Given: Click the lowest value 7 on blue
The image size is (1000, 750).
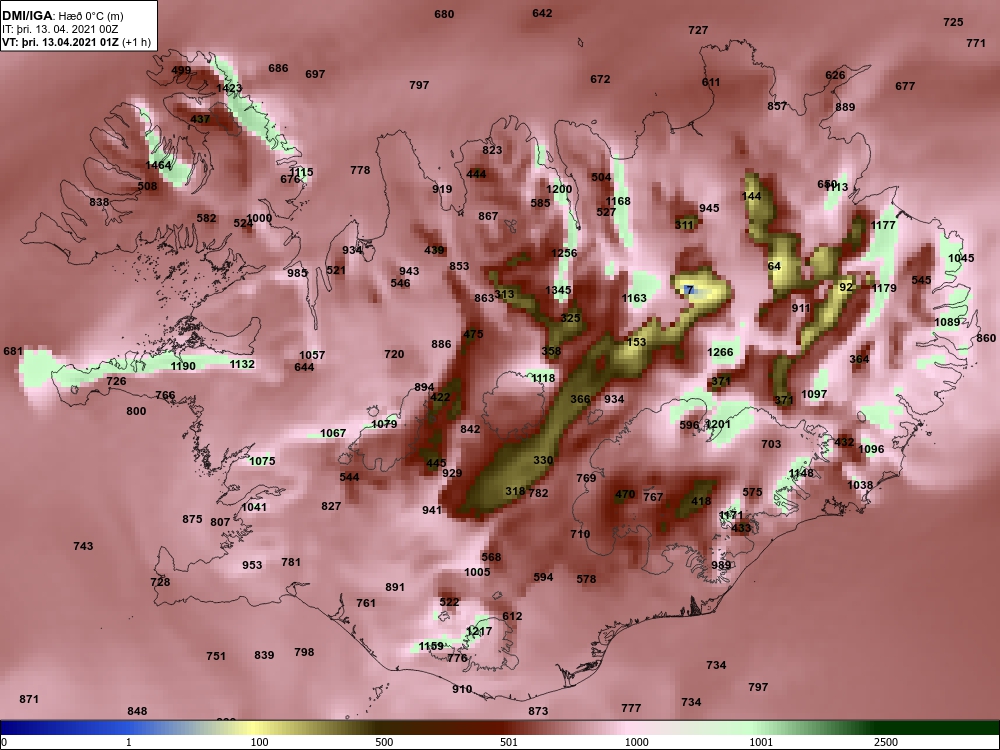Looking at the screenshot, I should pyautogui.click(x=690, y=290).
